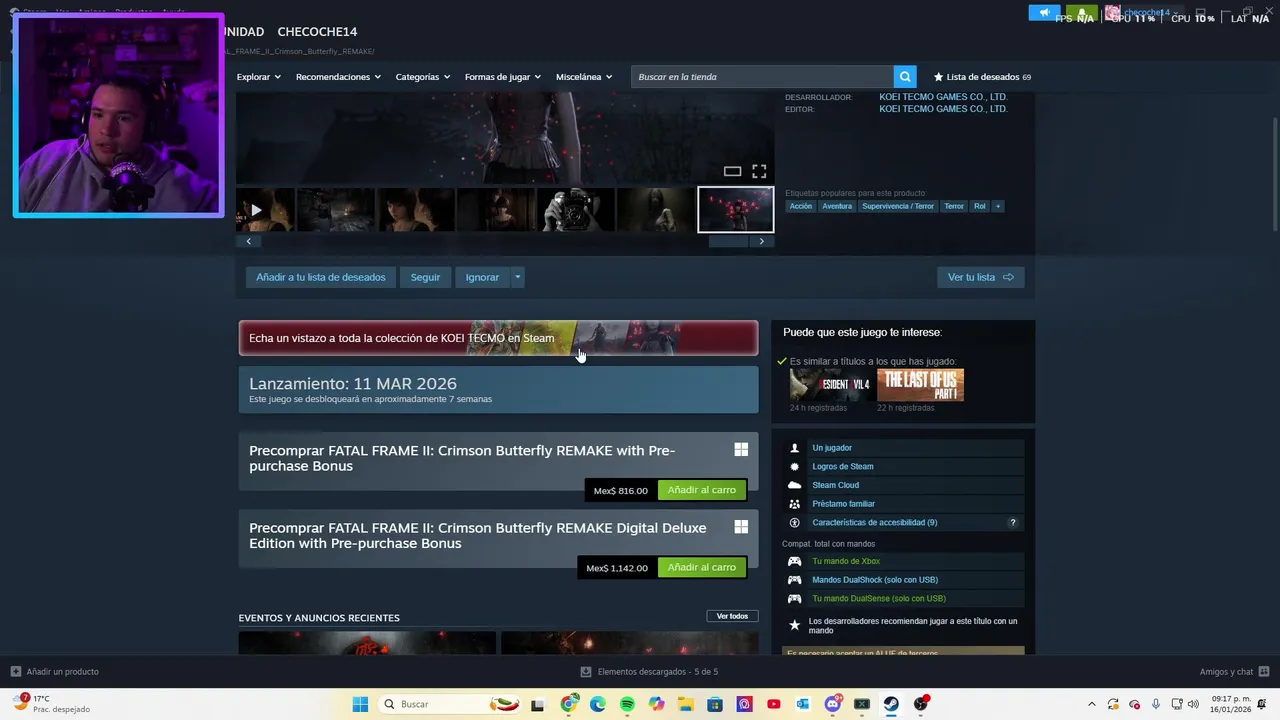Select the Rol tag

[x=980, y=206]
